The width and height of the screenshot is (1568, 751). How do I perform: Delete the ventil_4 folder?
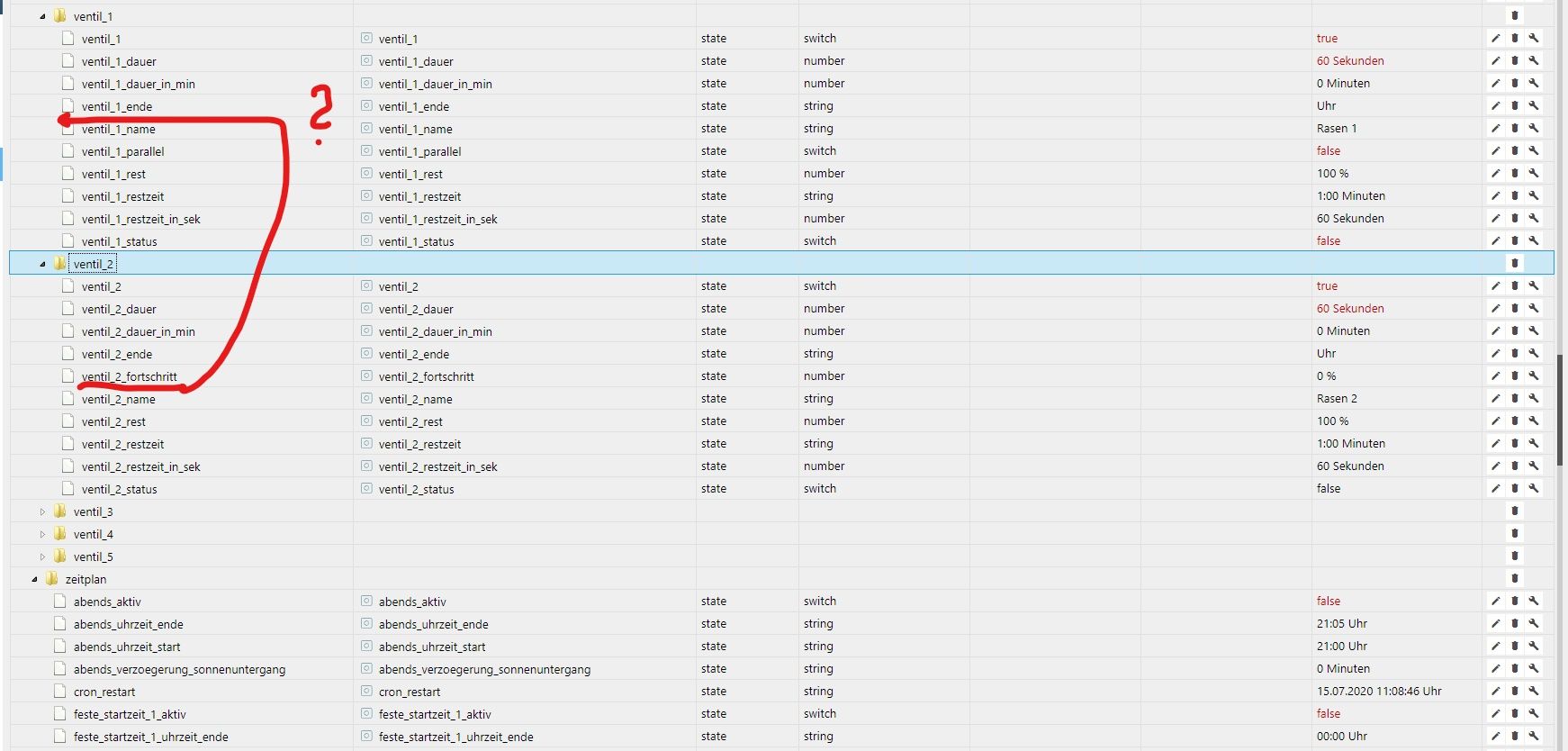(x=1515, y=533)
